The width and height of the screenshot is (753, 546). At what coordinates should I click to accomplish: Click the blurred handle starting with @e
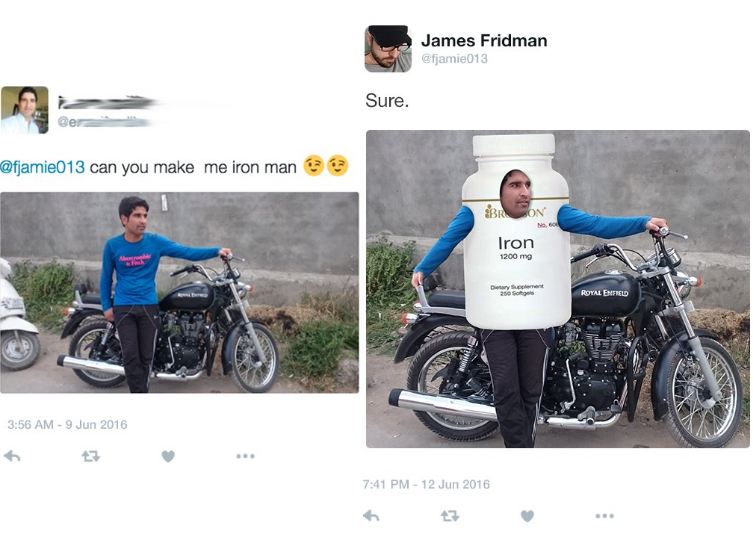[x=103, y=122]
